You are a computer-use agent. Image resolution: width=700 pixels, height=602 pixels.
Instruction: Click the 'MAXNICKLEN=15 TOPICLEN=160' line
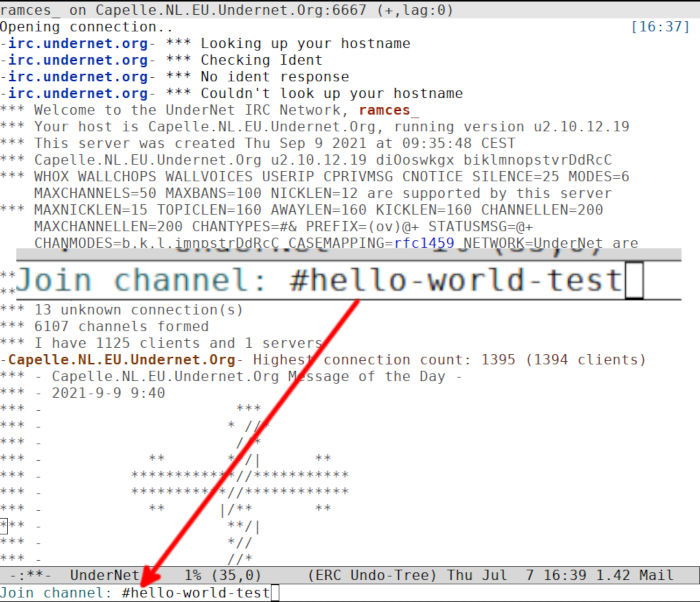coord(302,210)
